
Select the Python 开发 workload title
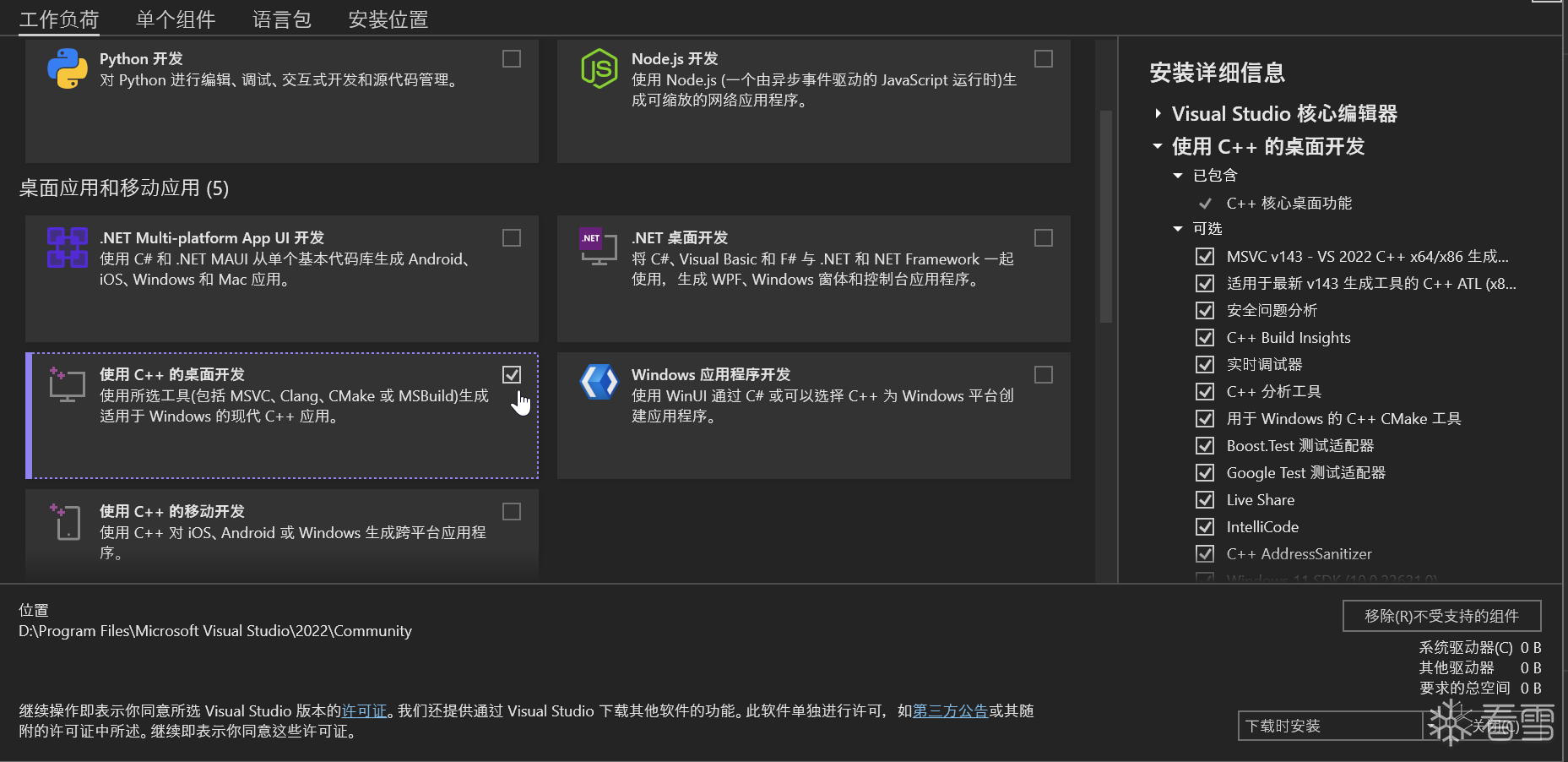click(141, 59)
